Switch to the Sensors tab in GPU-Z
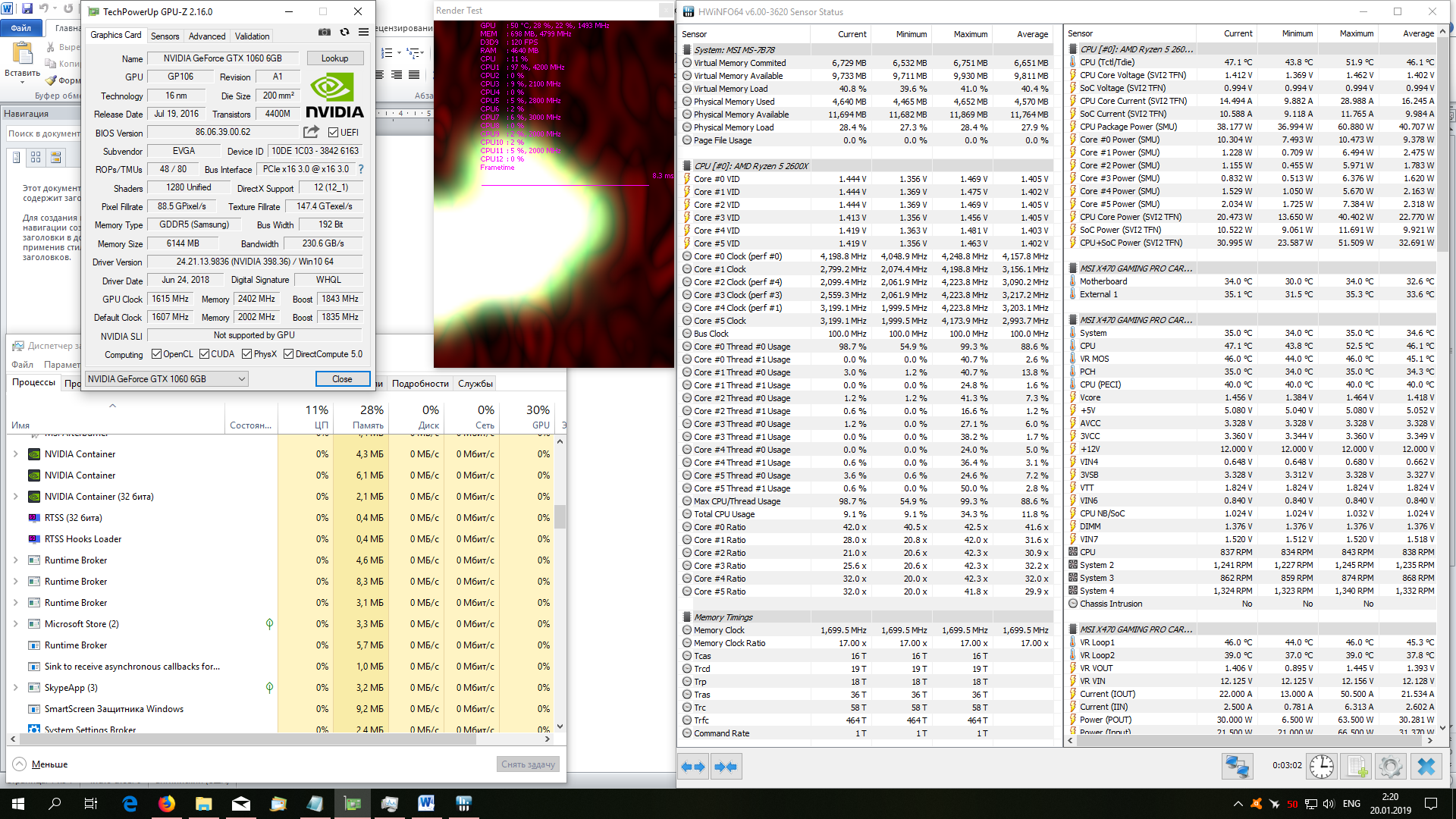 (x=165, y=36)
